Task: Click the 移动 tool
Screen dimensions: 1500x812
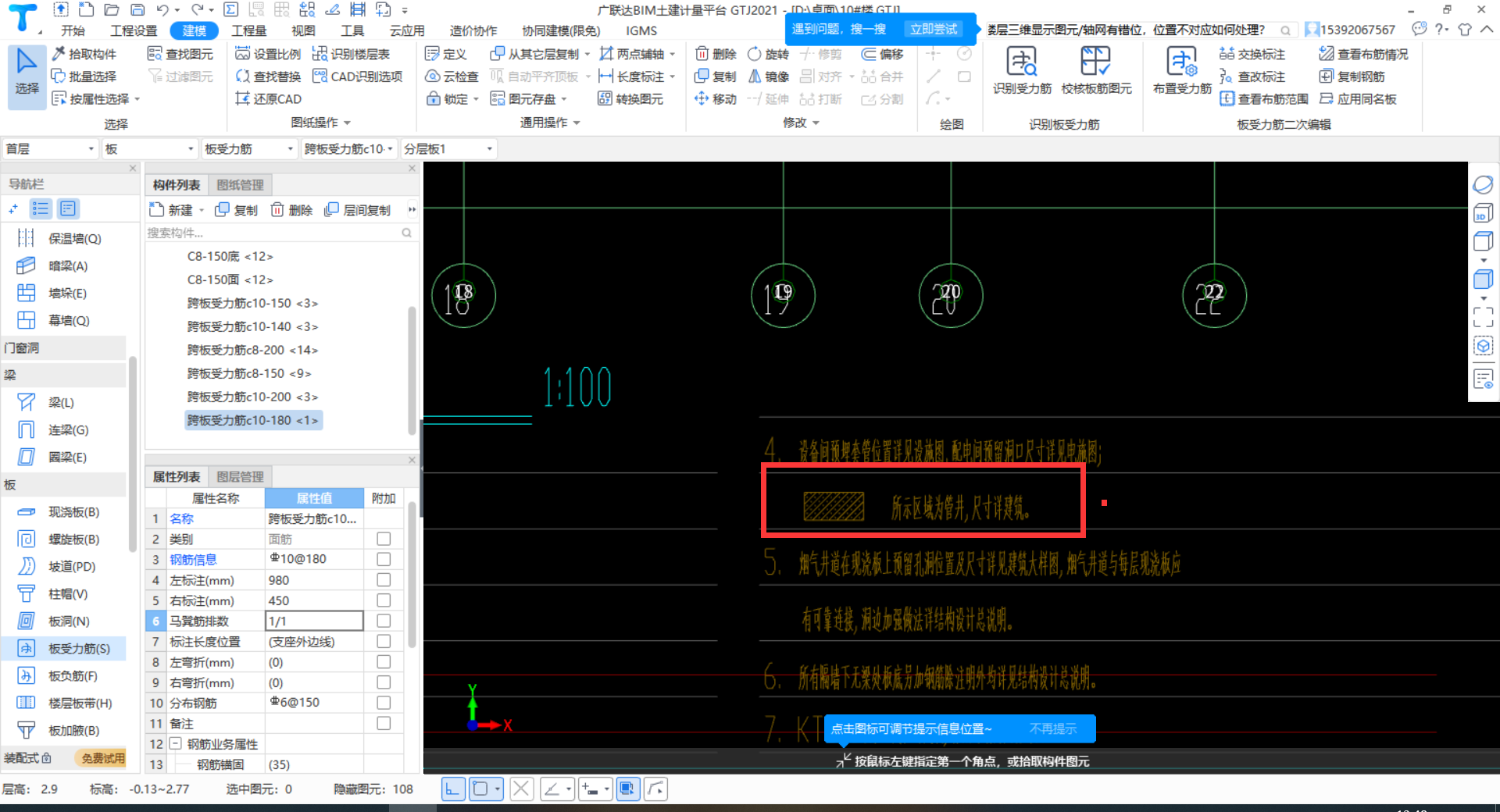Action: click(716, 99)
